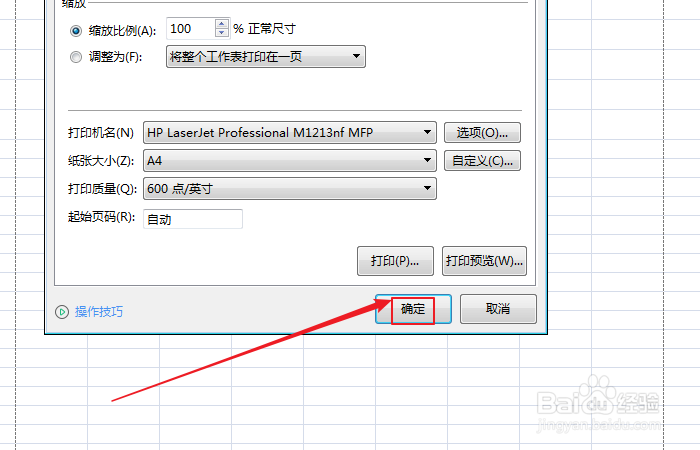Open the 打印质量 600 点/英寸 dropdown

coord(290,188)
